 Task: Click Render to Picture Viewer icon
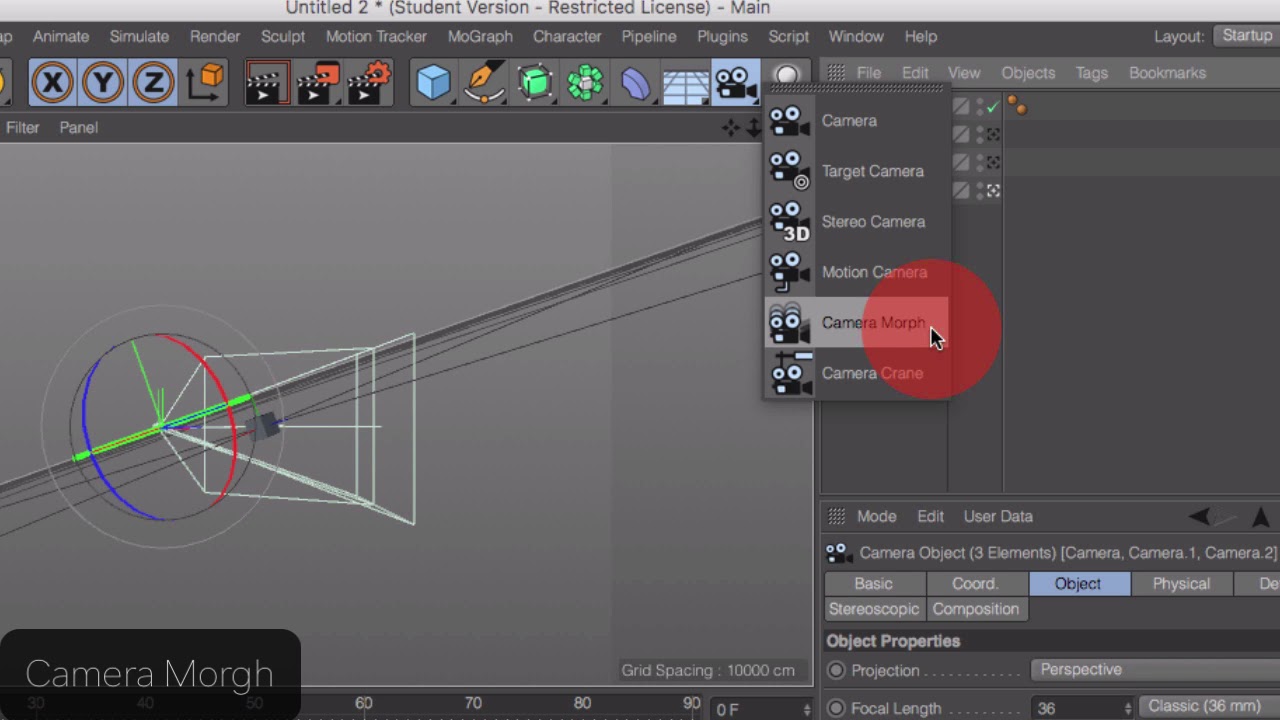click(318, 82)
